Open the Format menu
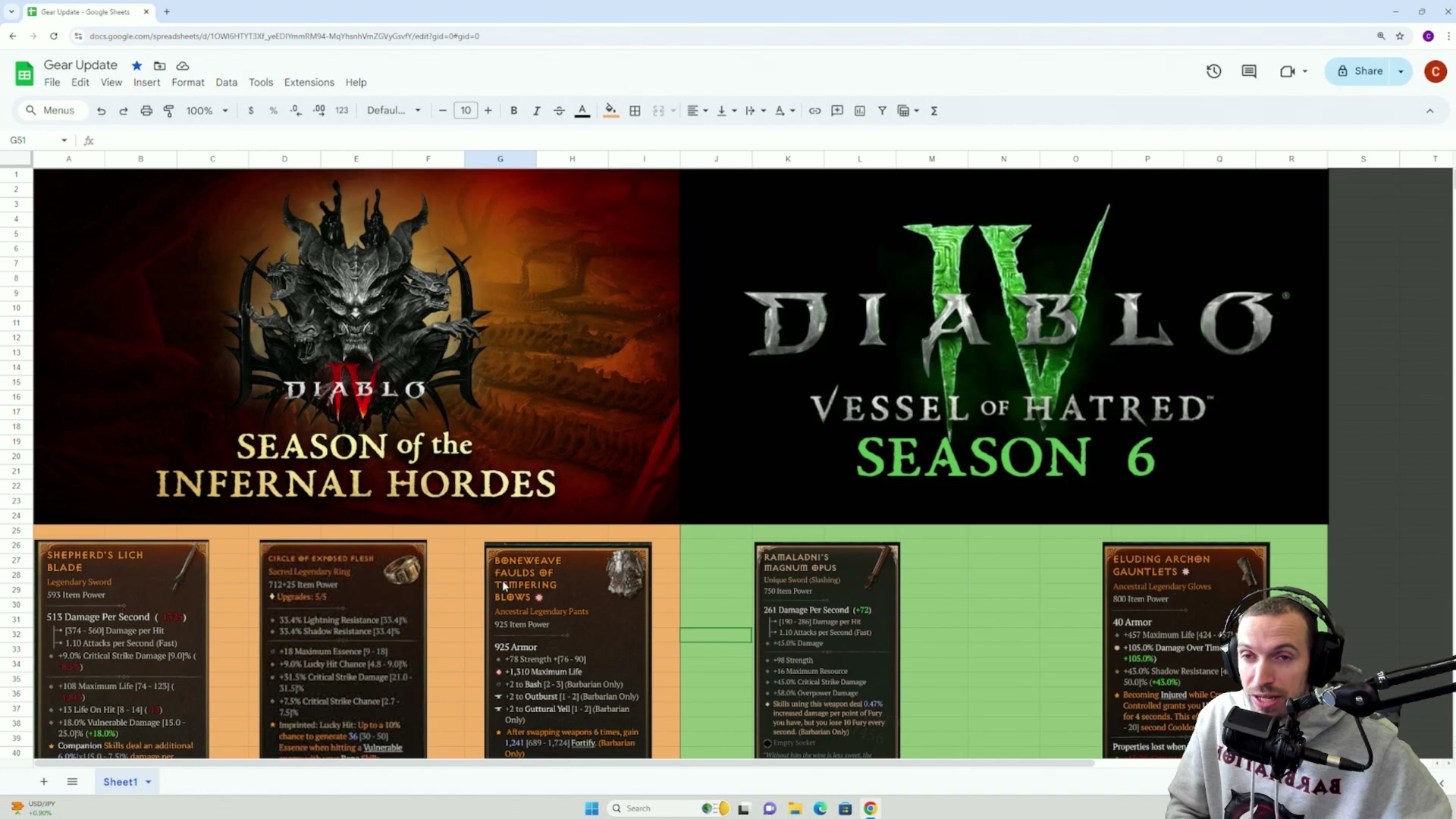1456x819 pixels. click(188, 83)
